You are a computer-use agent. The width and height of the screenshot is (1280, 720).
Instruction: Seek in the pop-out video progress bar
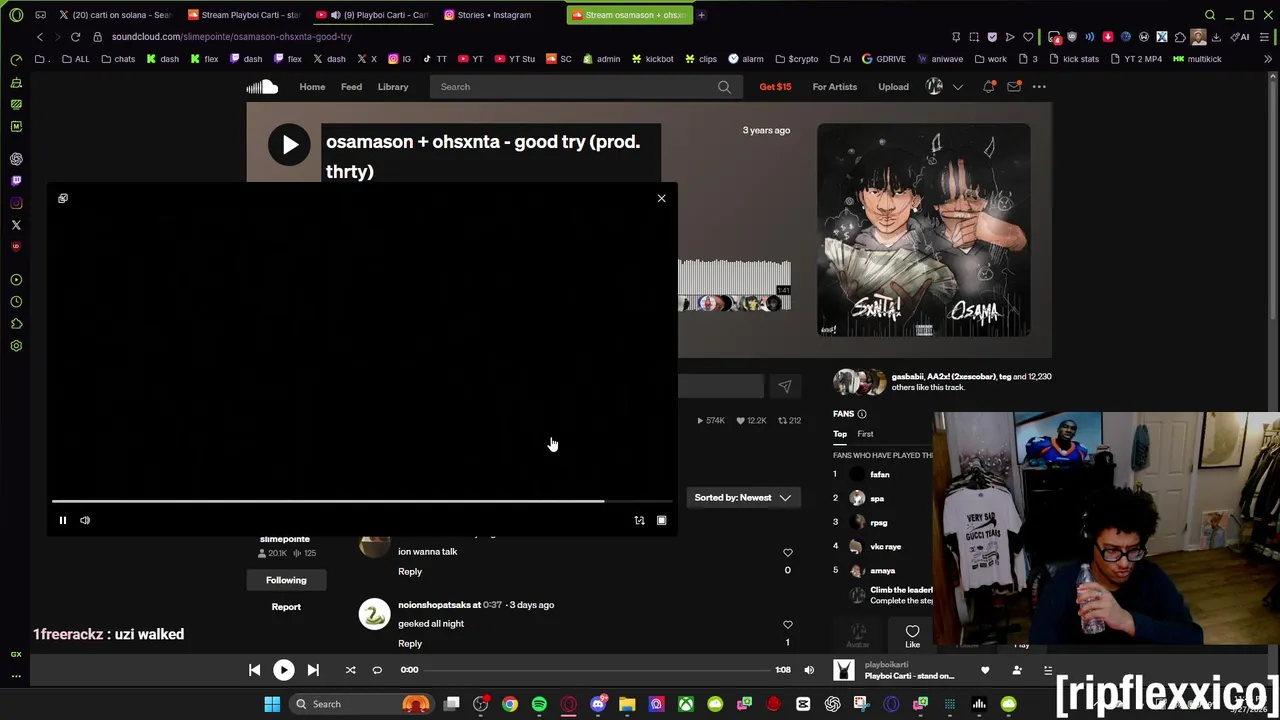click(x=361, y=501)
